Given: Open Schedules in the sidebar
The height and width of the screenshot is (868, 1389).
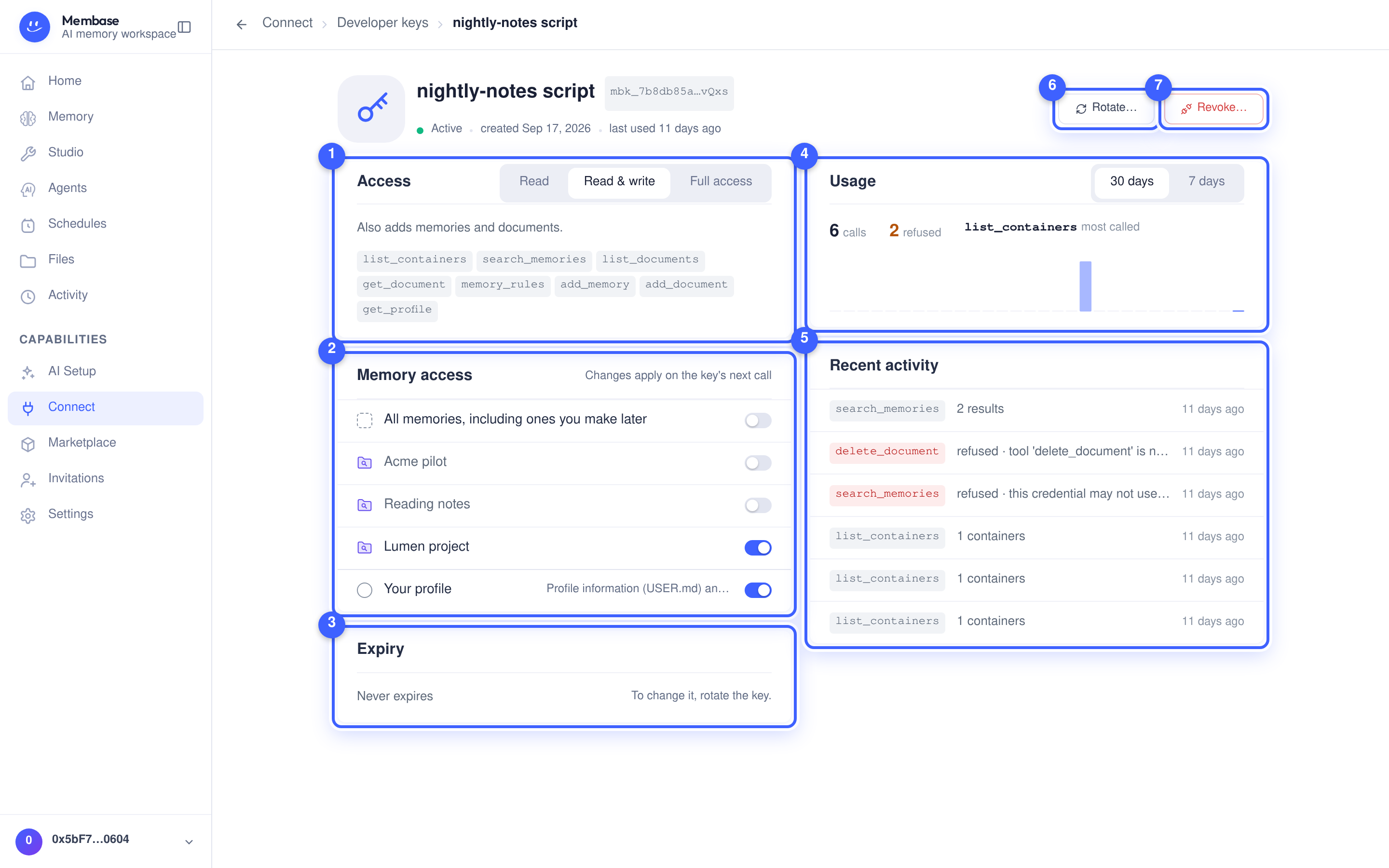Looking at the screenshot, I should (106, 224).
